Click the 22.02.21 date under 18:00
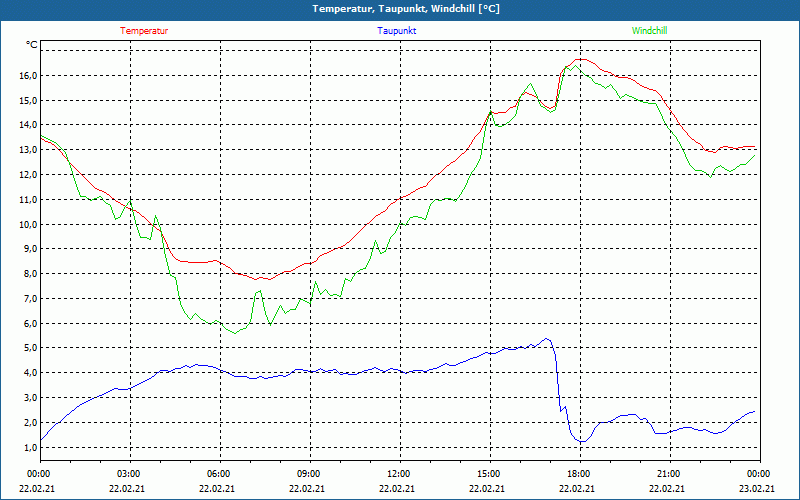The image size is (800, 500). [577, 488]
